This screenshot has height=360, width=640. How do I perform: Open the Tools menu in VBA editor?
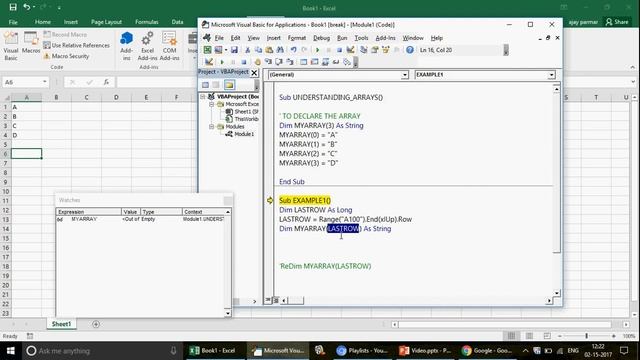pos(361,38)
